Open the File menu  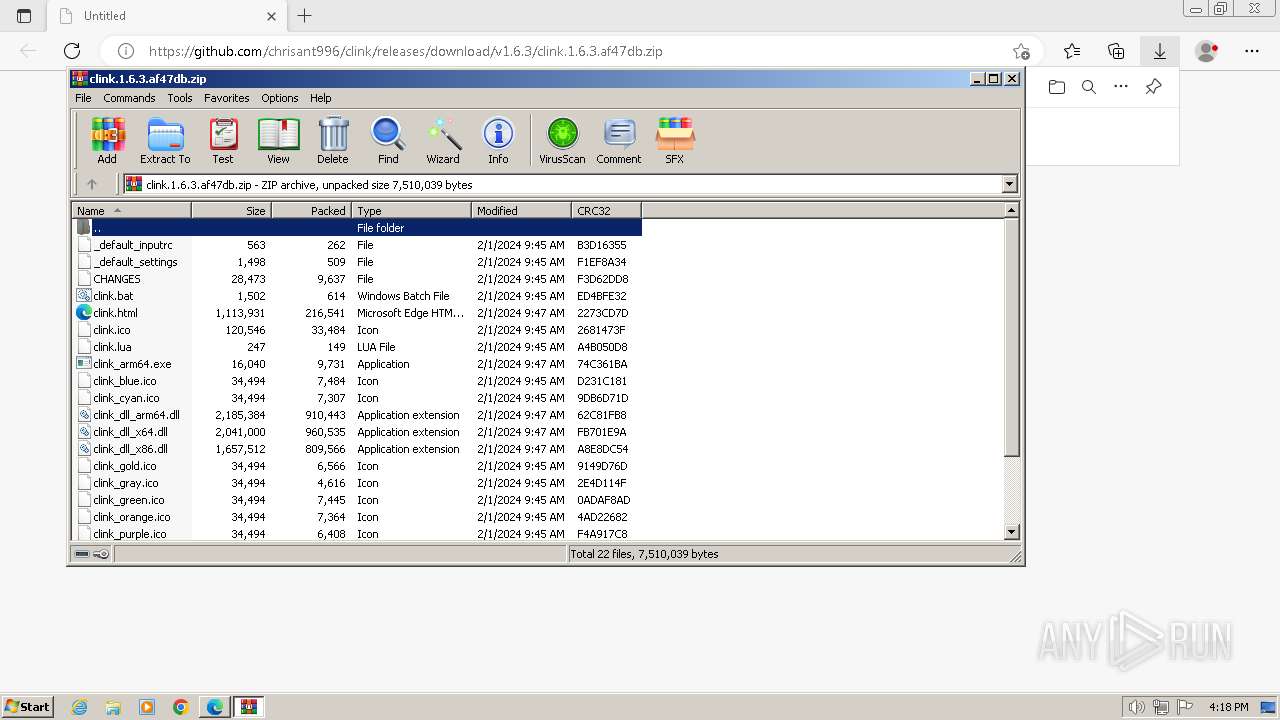[x=83, y=98]
